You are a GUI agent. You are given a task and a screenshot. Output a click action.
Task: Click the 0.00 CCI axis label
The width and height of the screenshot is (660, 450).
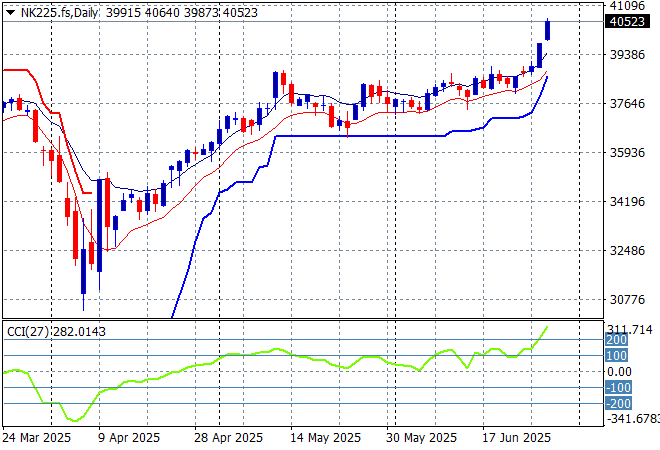(x=620, y=372)
